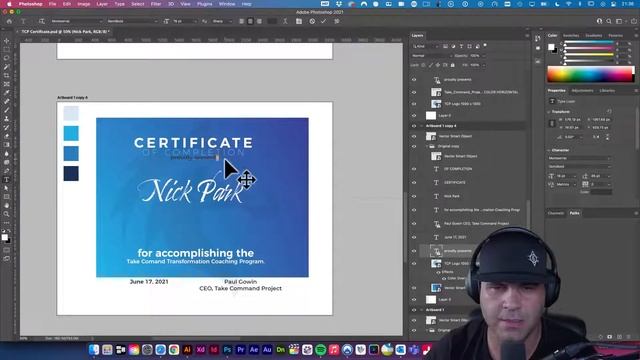This screenshot has width=640, height=360.
Task: Select the Eyedropper tool
Action: (x=7, y=93)
